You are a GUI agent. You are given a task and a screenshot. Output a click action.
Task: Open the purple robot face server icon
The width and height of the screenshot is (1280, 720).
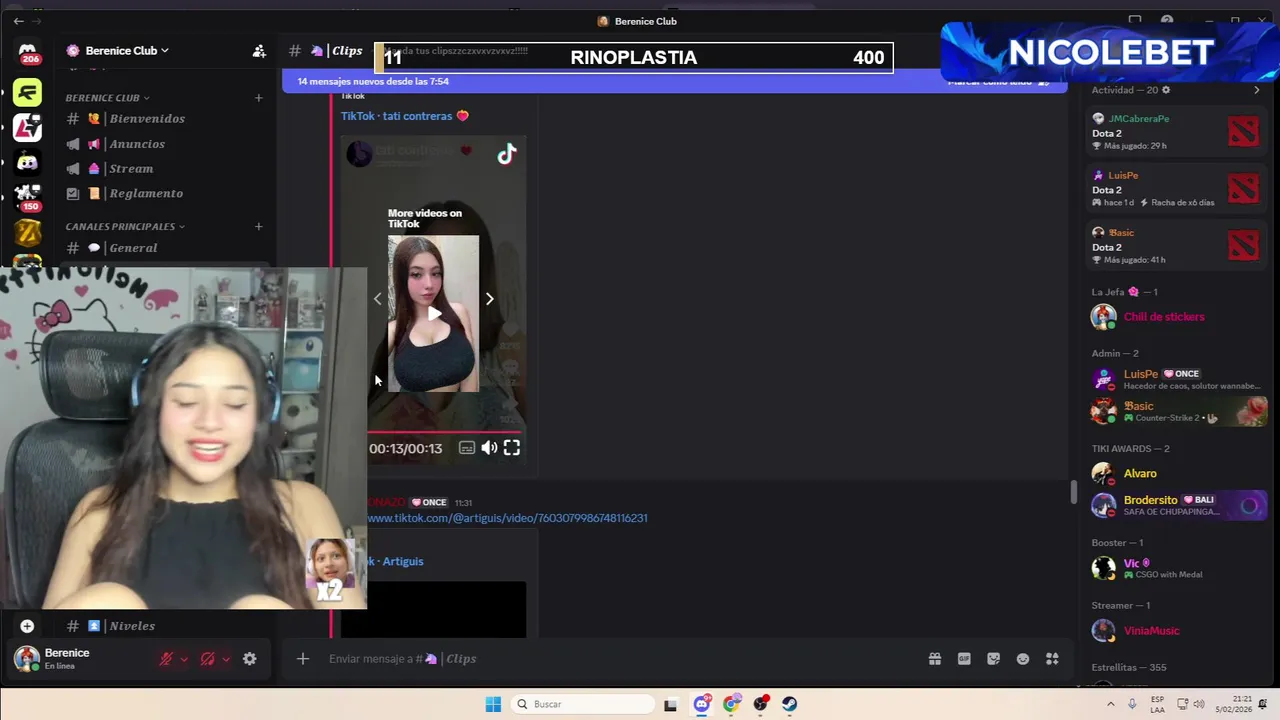[28, 162]
